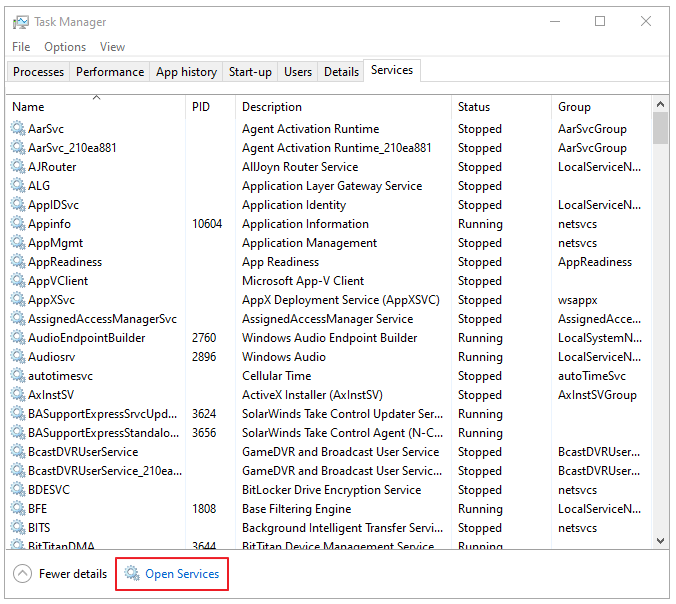Click the 'Cellular Time' description
Screen dimensions: 676x604
(276, 376)
